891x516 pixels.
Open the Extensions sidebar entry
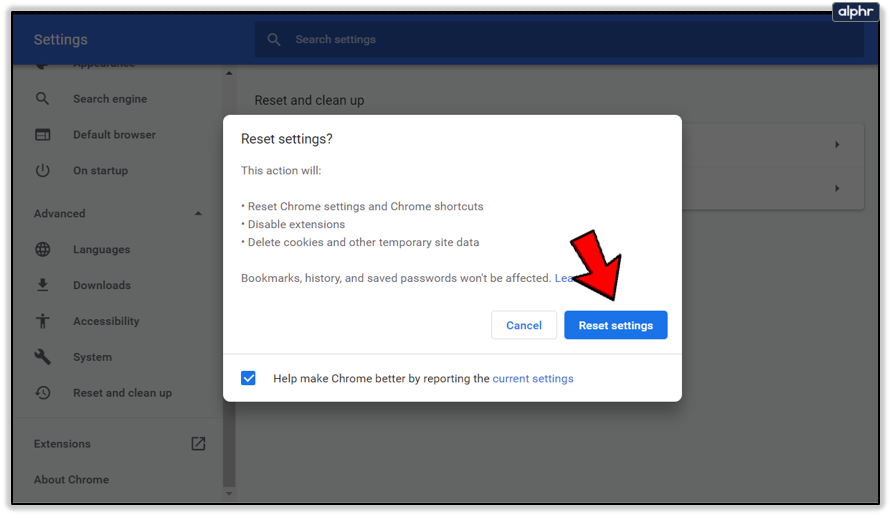coord(62,444)
